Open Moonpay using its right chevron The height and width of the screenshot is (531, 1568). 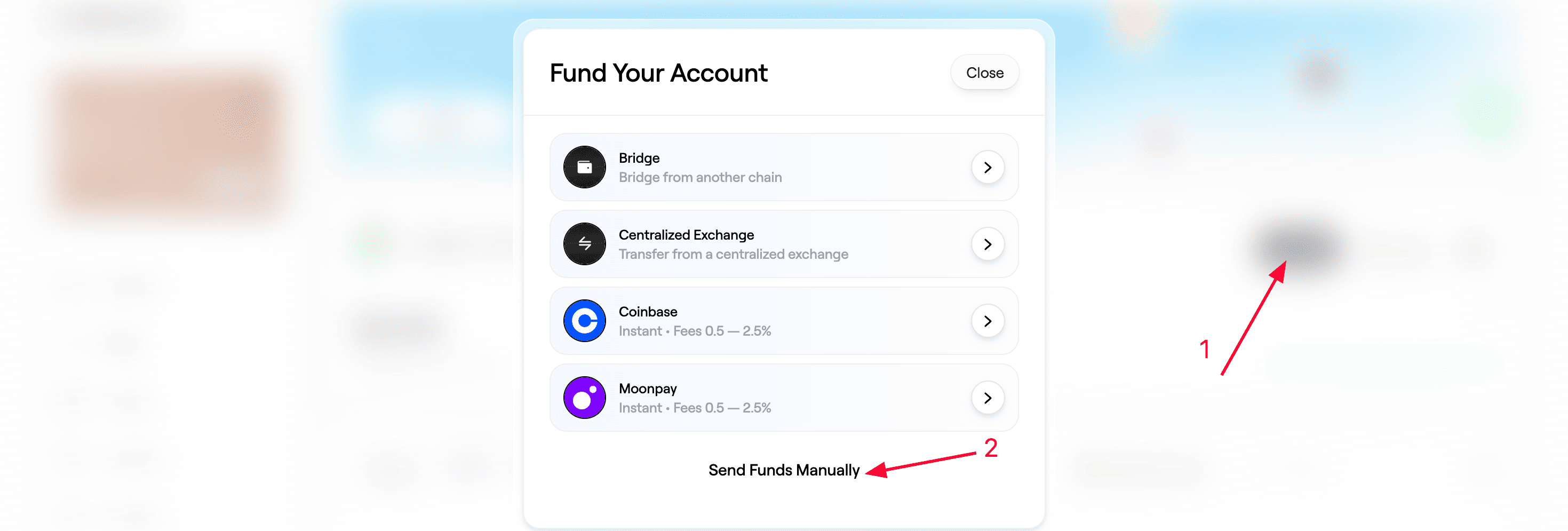pyautogui.click(x=988, y=398)
